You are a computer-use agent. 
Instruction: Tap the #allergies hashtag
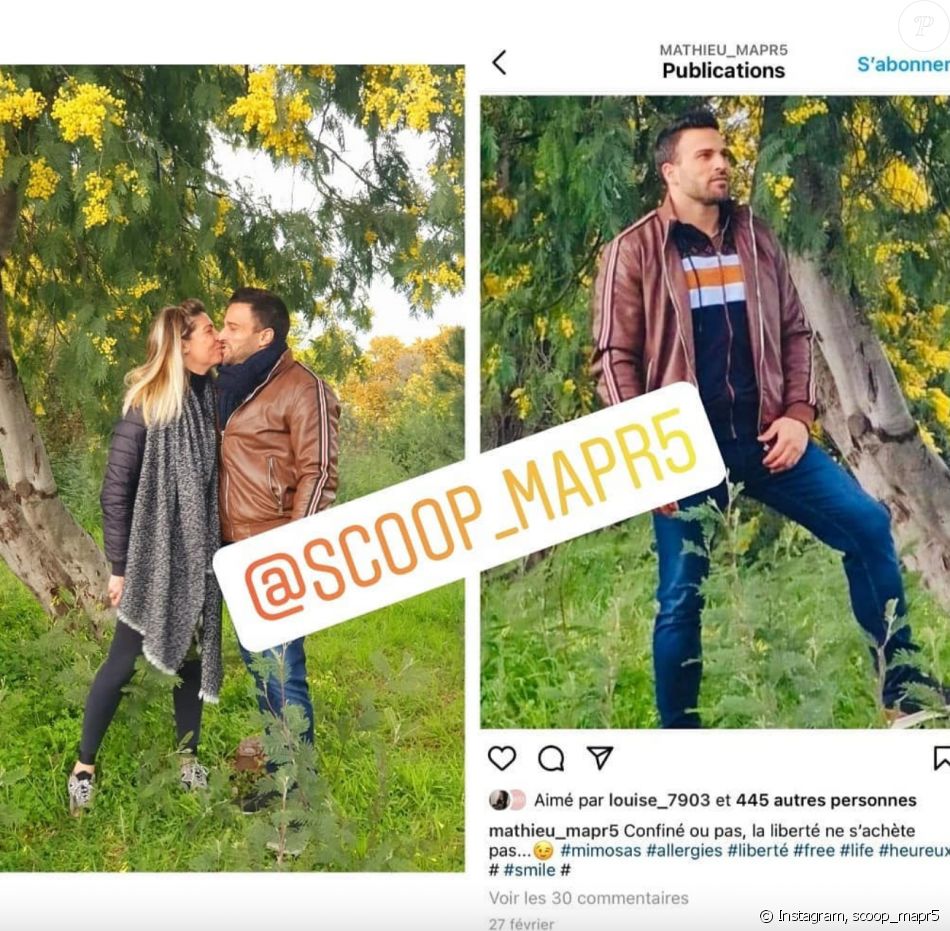point(684,850)
